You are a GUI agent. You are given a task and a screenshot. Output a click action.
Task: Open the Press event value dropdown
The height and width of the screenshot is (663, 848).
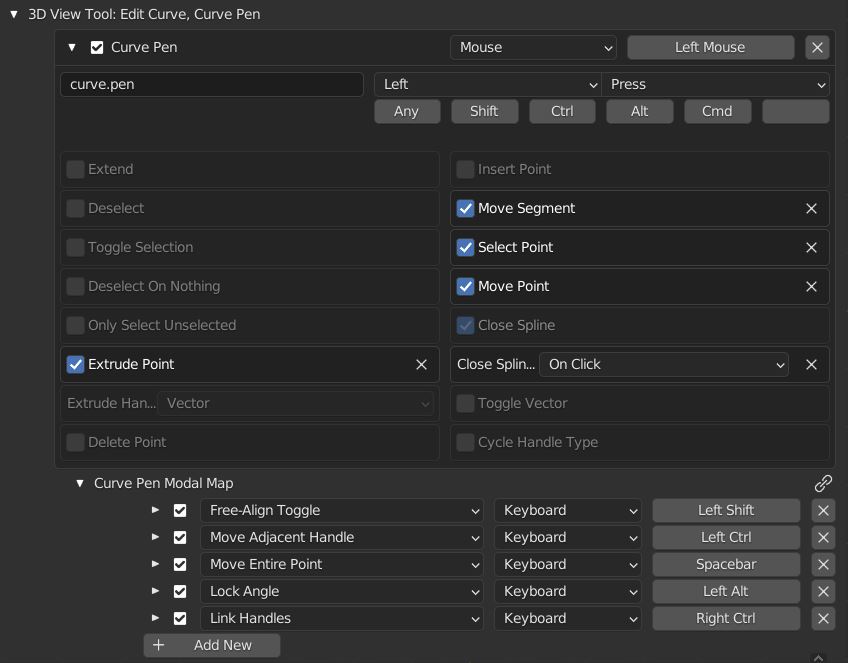(x=715, y=84)
